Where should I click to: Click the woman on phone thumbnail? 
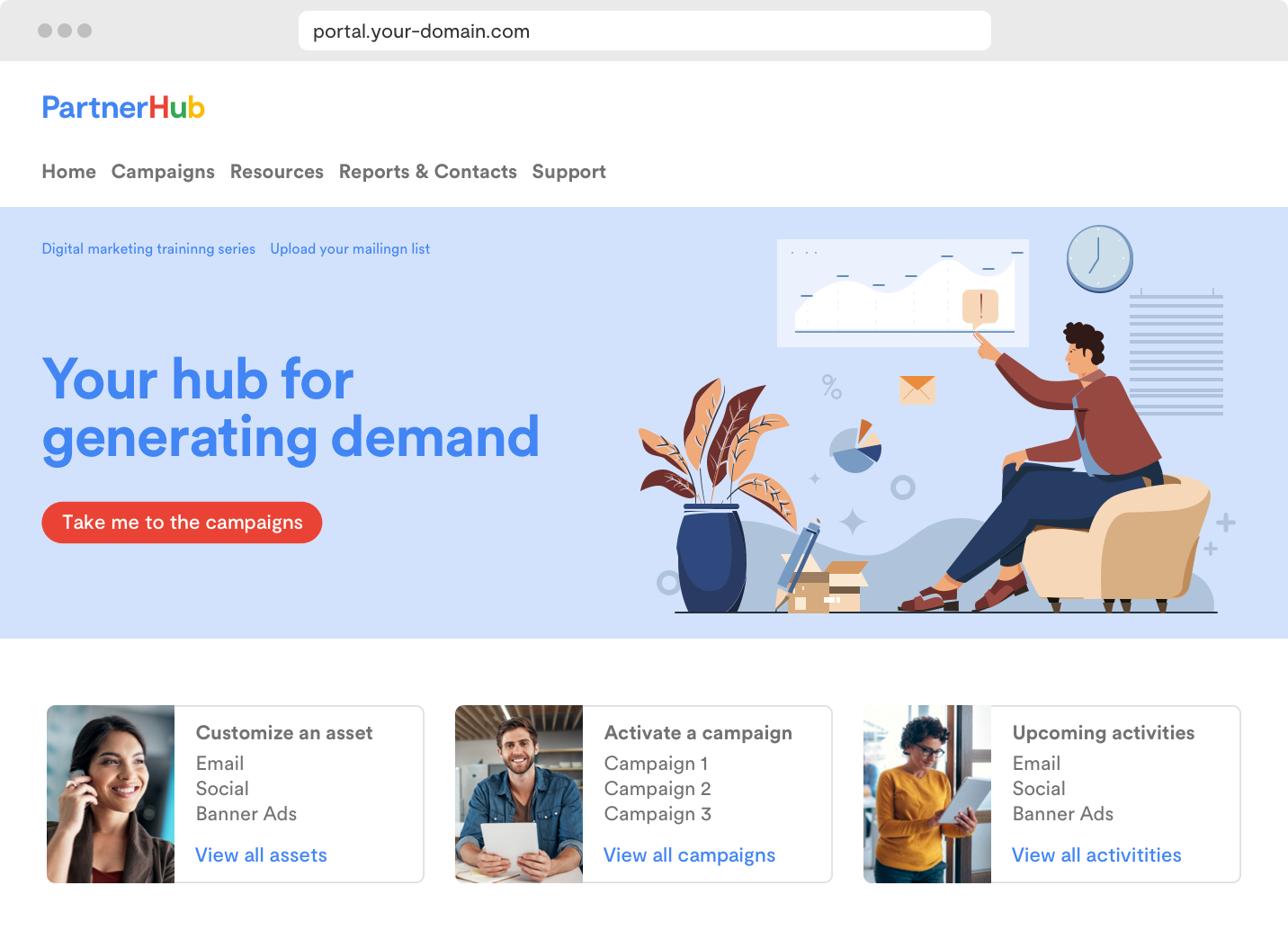111,794
